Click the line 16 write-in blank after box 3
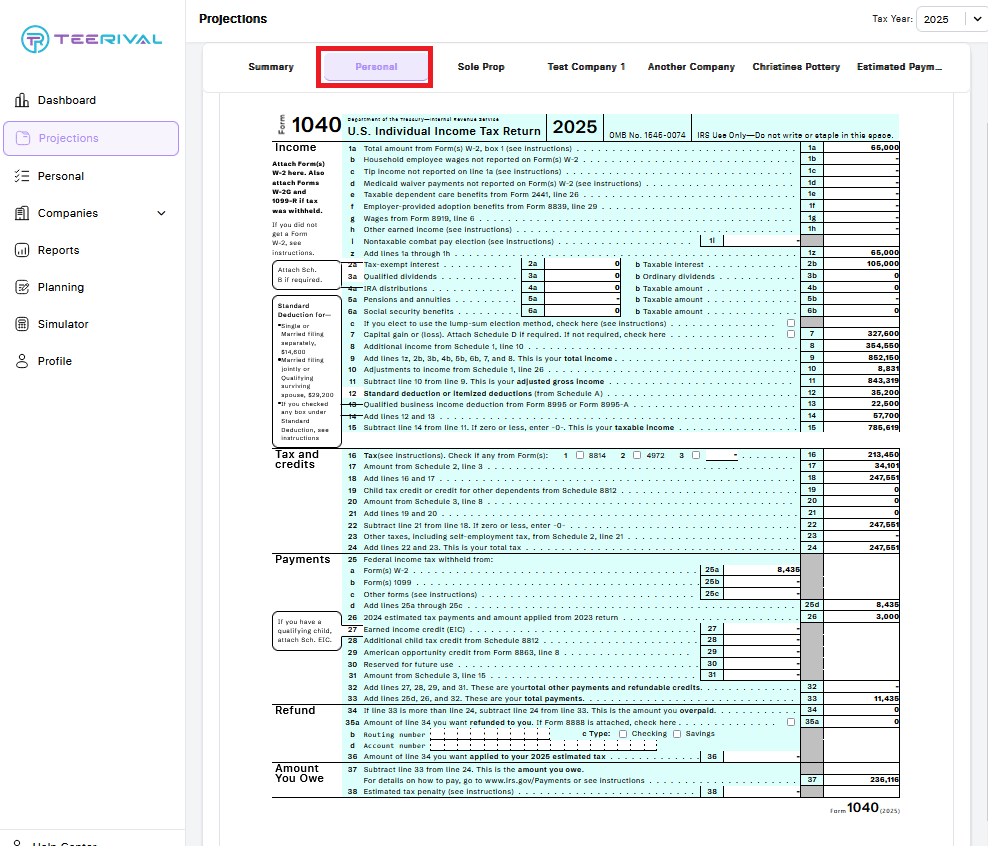Viewport: 988px width, 846px height. click(x=721, y=455)
